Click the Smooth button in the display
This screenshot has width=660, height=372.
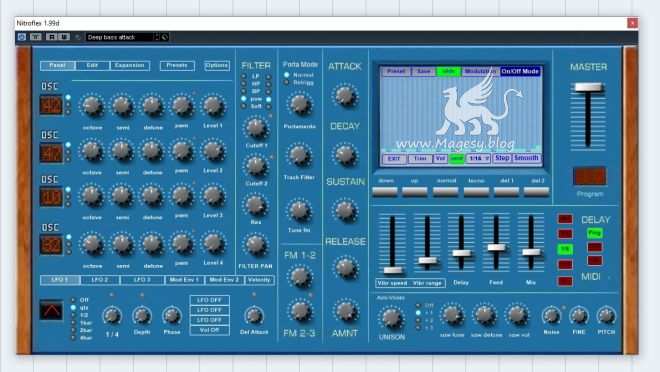pos(527,158)
